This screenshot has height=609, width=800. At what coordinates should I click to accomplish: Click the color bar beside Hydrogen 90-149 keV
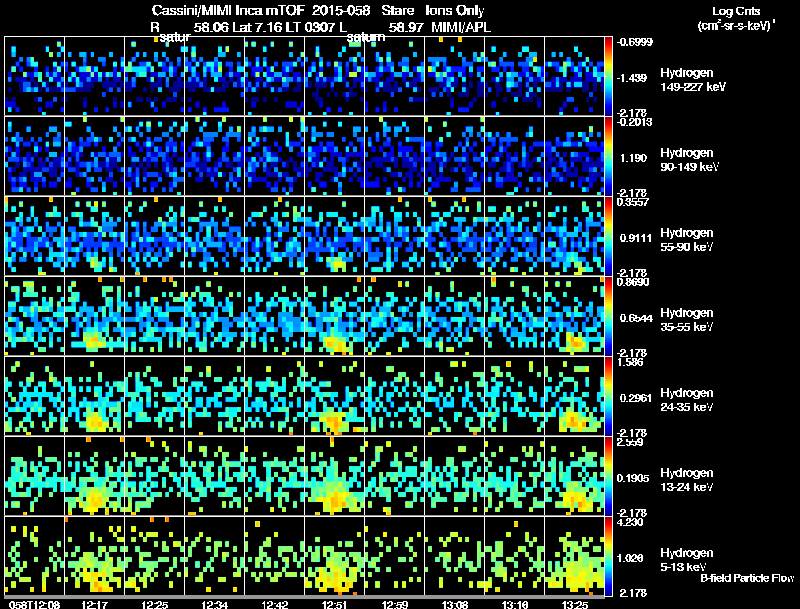(608, 156)
